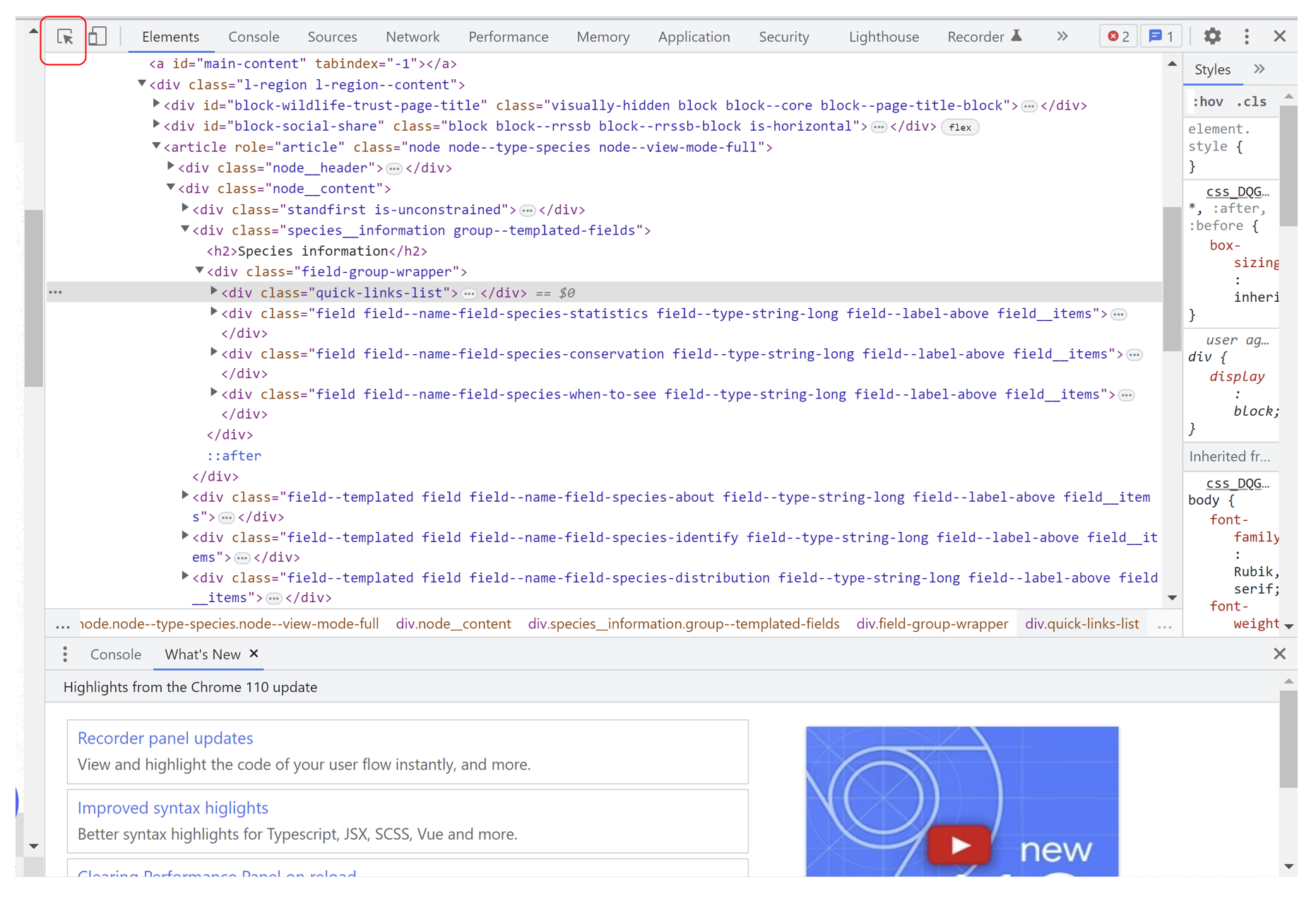This screenshot has width=1316, height=899.
Task: Expand the field-species-statistics div
Action: (x=214, y=312)
